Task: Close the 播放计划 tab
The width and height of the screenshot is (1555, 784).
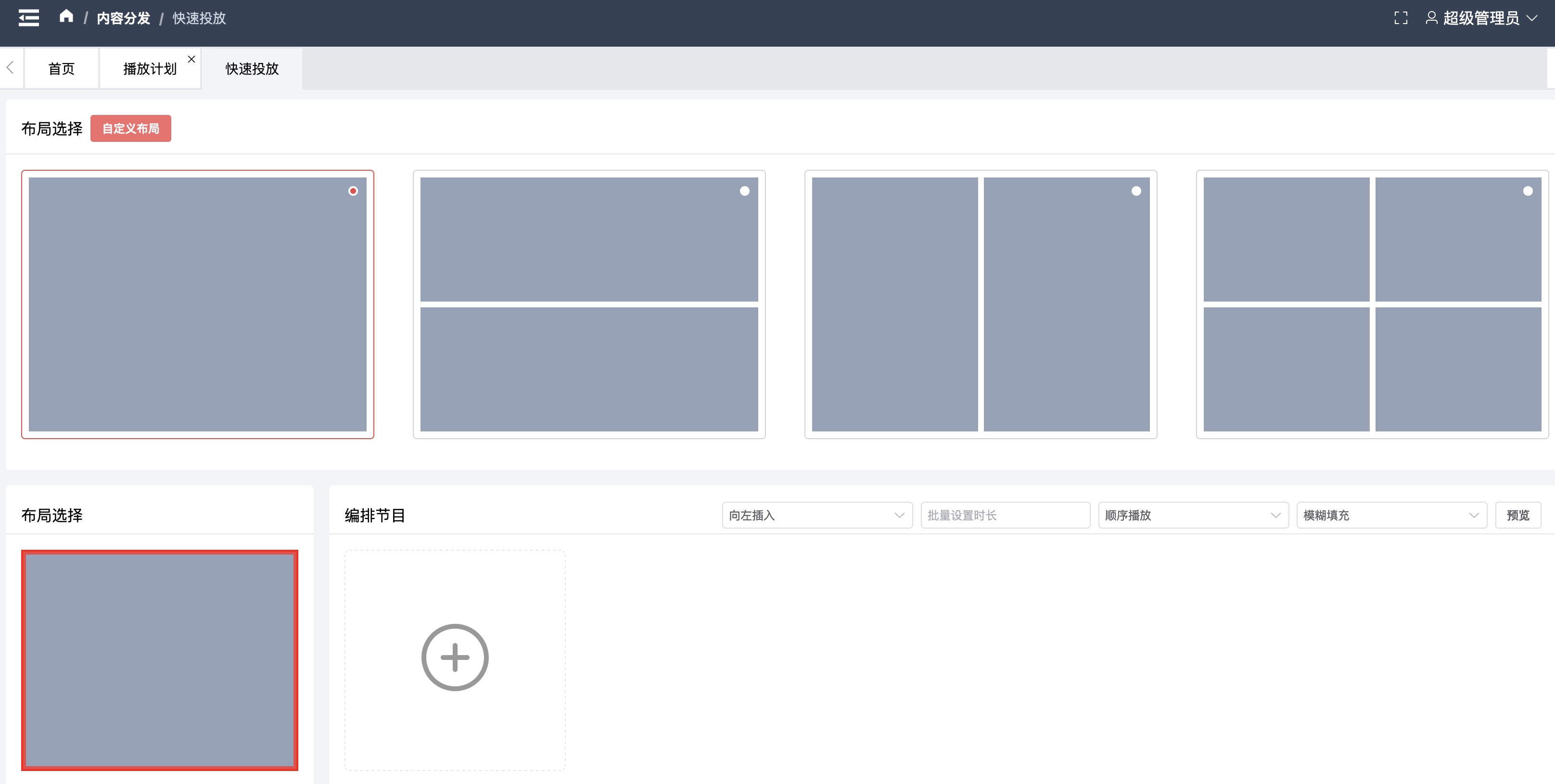Action: pyautogui.click(x=191, y=59)
